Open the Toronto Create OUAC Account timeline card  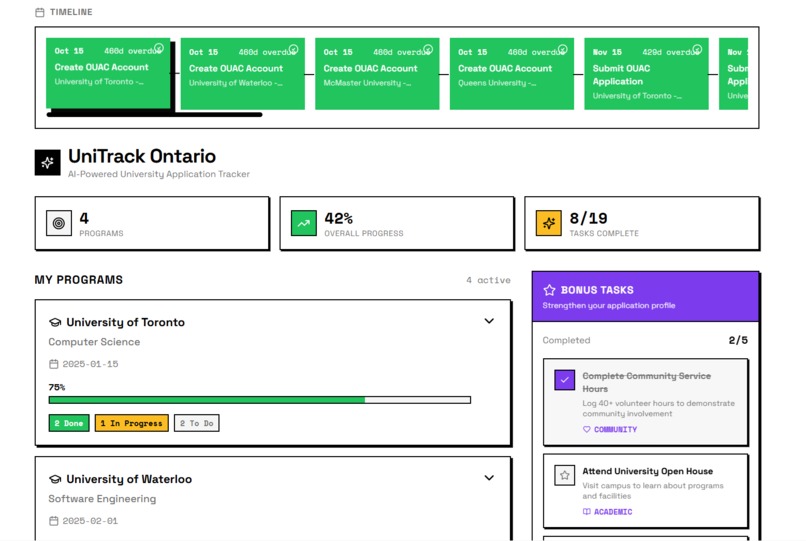pos(108,73)
